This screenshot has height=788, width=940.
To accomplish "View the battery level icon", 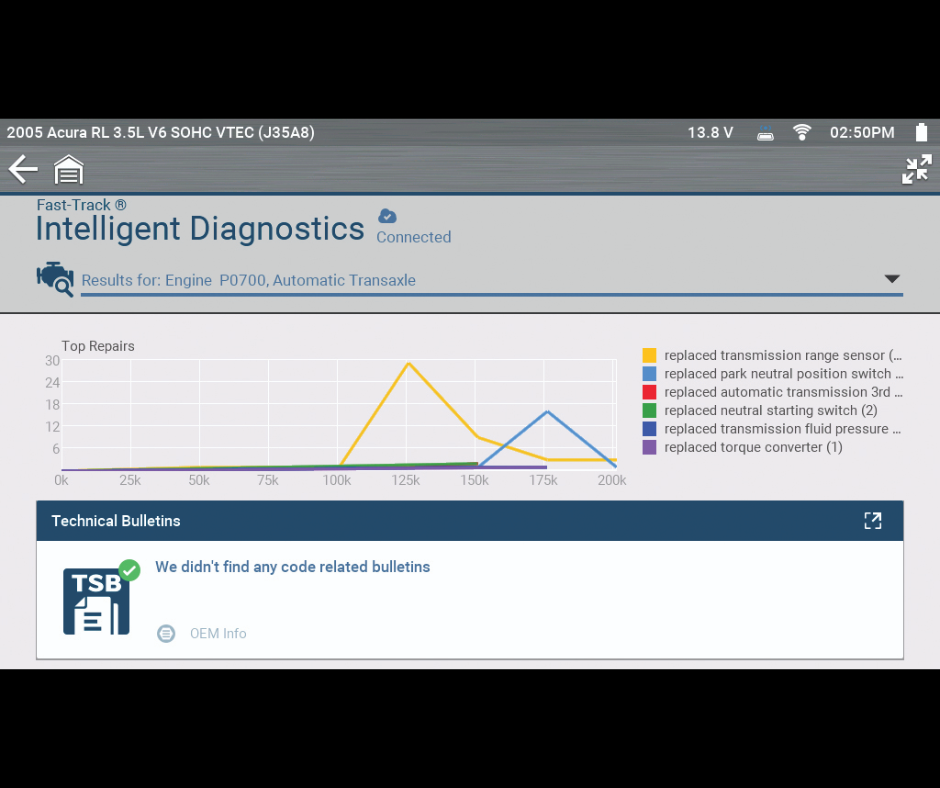I will (921, 132).
